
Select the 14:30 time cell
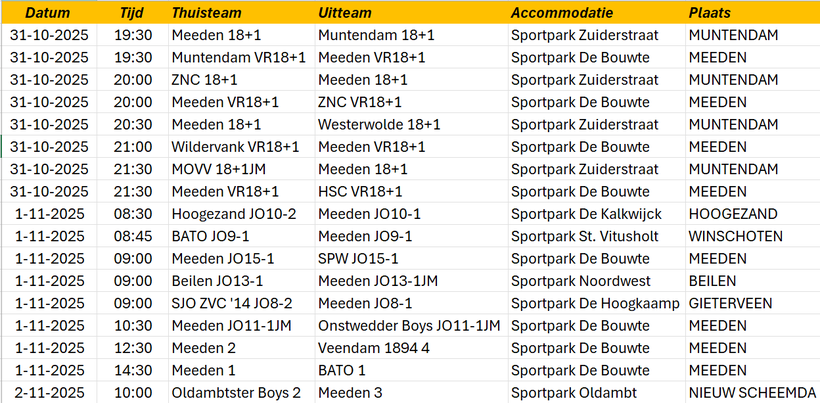[x=133, y=370]
